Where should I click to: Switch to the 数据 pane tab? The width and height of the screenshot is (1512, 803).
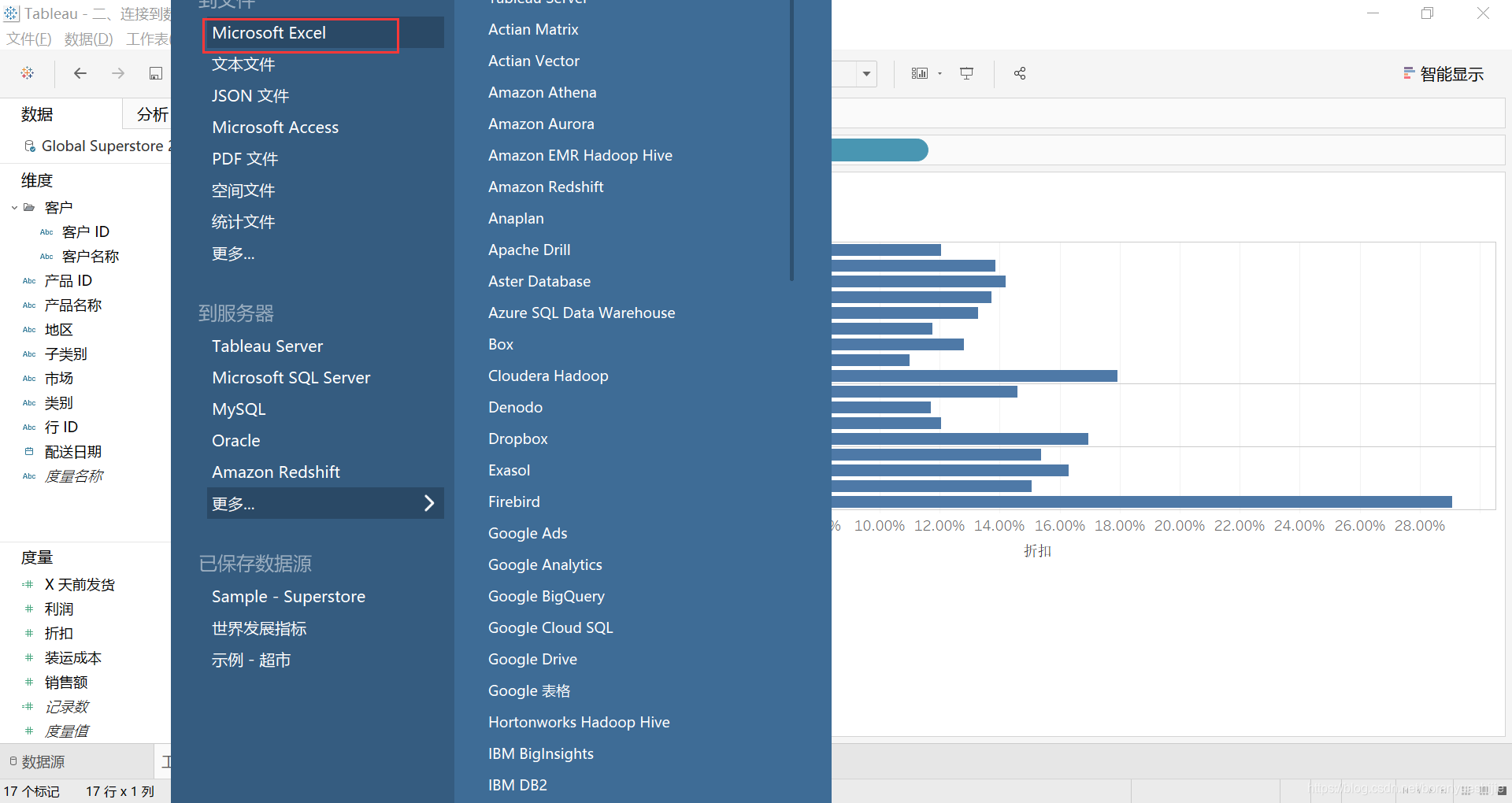37,114
